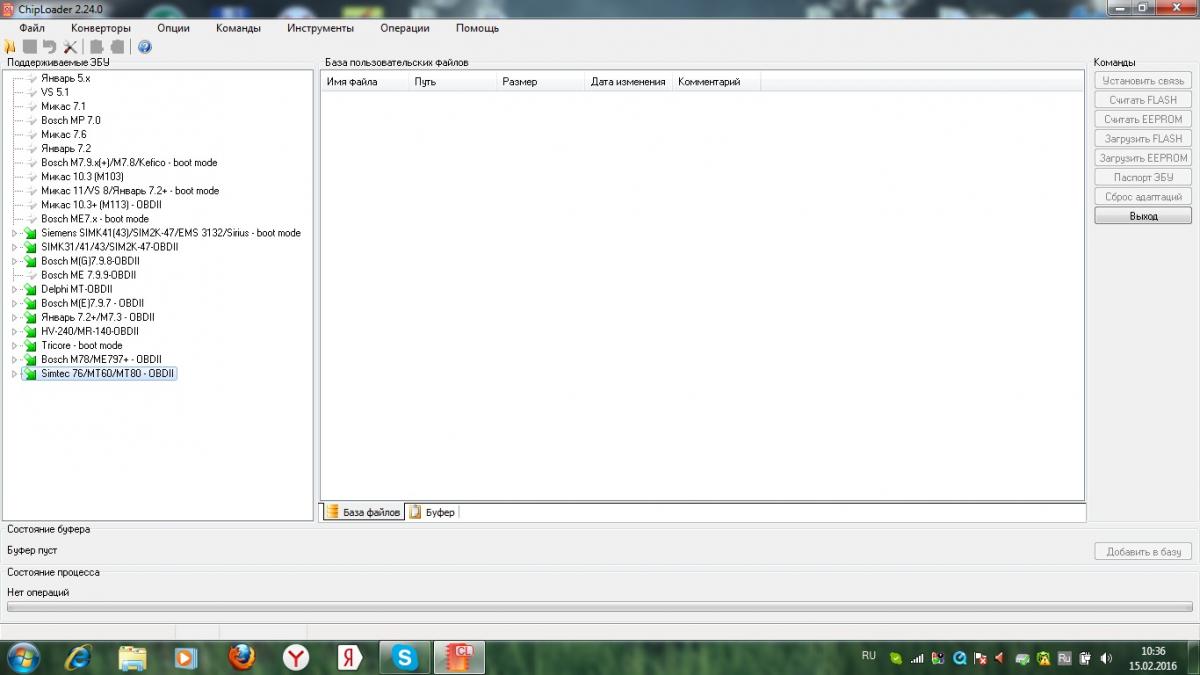This screenshot has height=675, width=1200.
Task: Expand the Январь 7.2+/M7.3 - OBDII node
Action: point(14,317)
